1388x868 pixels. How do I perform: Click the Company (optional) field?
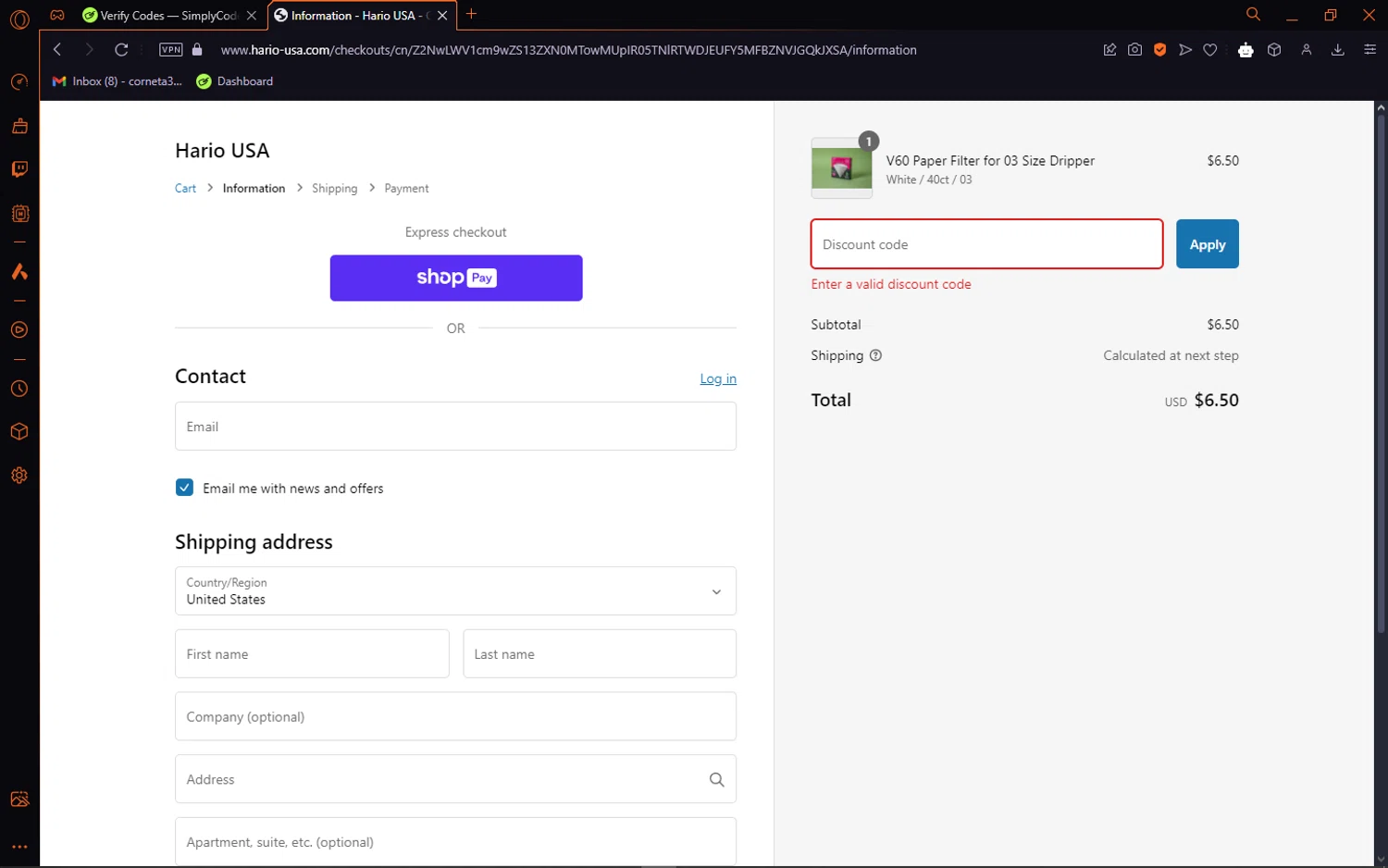455,717
